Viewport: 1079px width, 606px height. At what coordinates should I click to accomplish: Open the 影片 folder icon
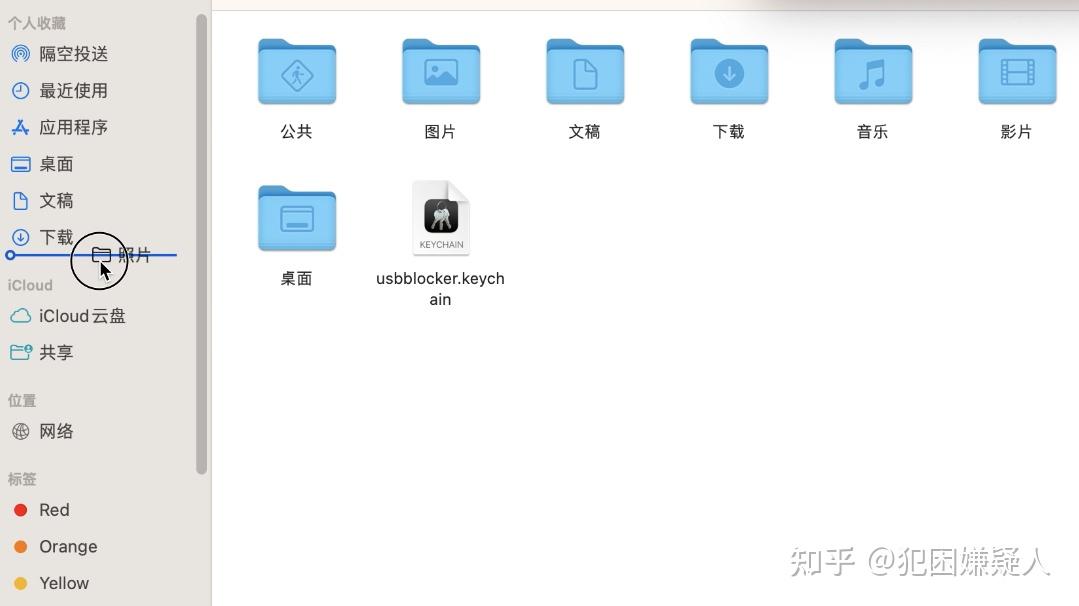[x=1017, y=72]
